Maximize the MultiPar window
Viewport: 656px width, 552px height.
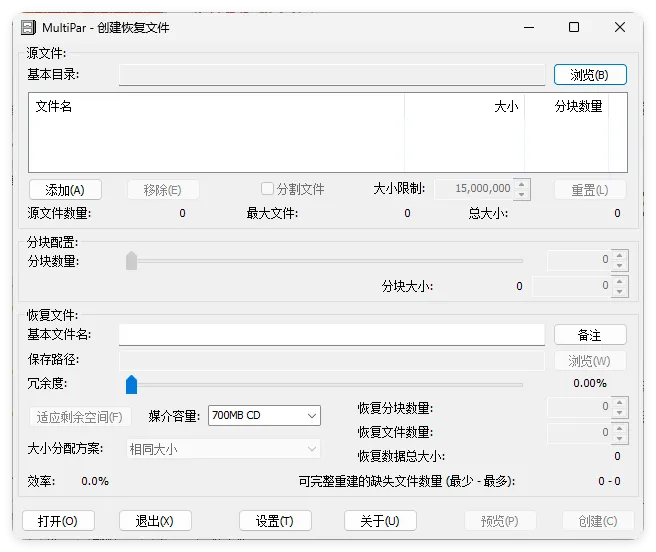574,27
